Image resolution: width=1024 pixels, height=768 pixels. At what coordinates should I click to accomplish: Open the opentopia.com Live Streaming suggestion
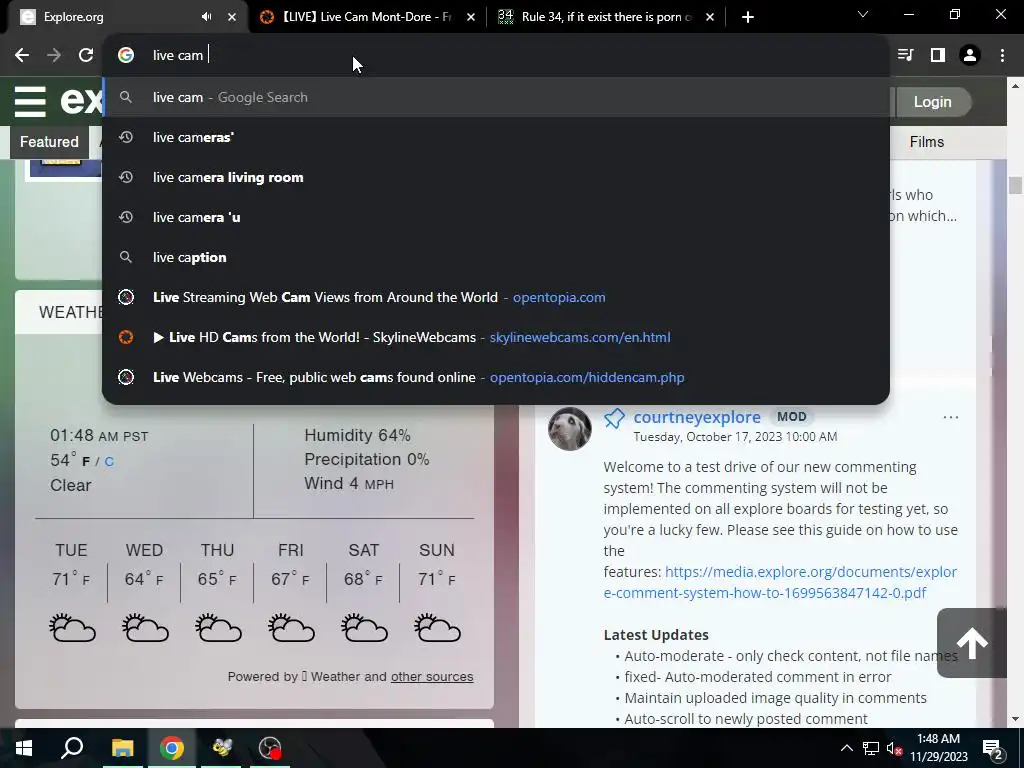click(496, 297)
